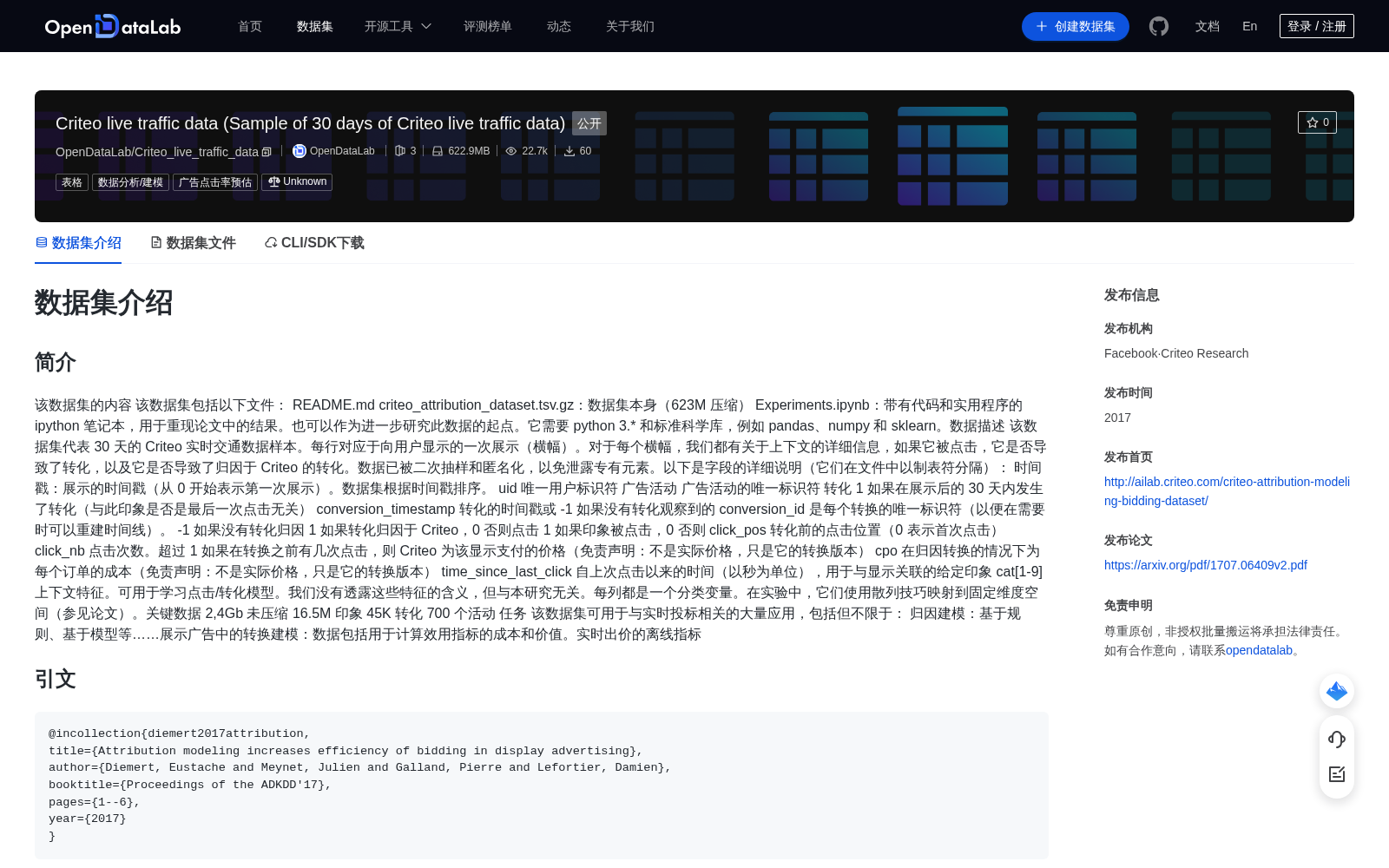
Task: Go to 首页 in navigation
Action: coord(250,26)
